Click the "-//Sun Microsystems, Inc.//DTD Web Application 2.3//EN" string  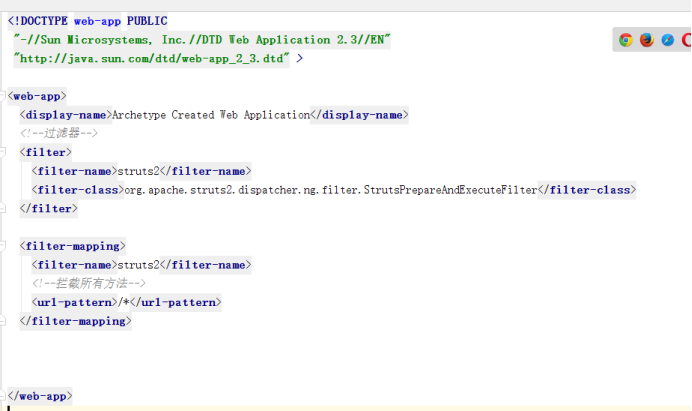pos(202,40)
